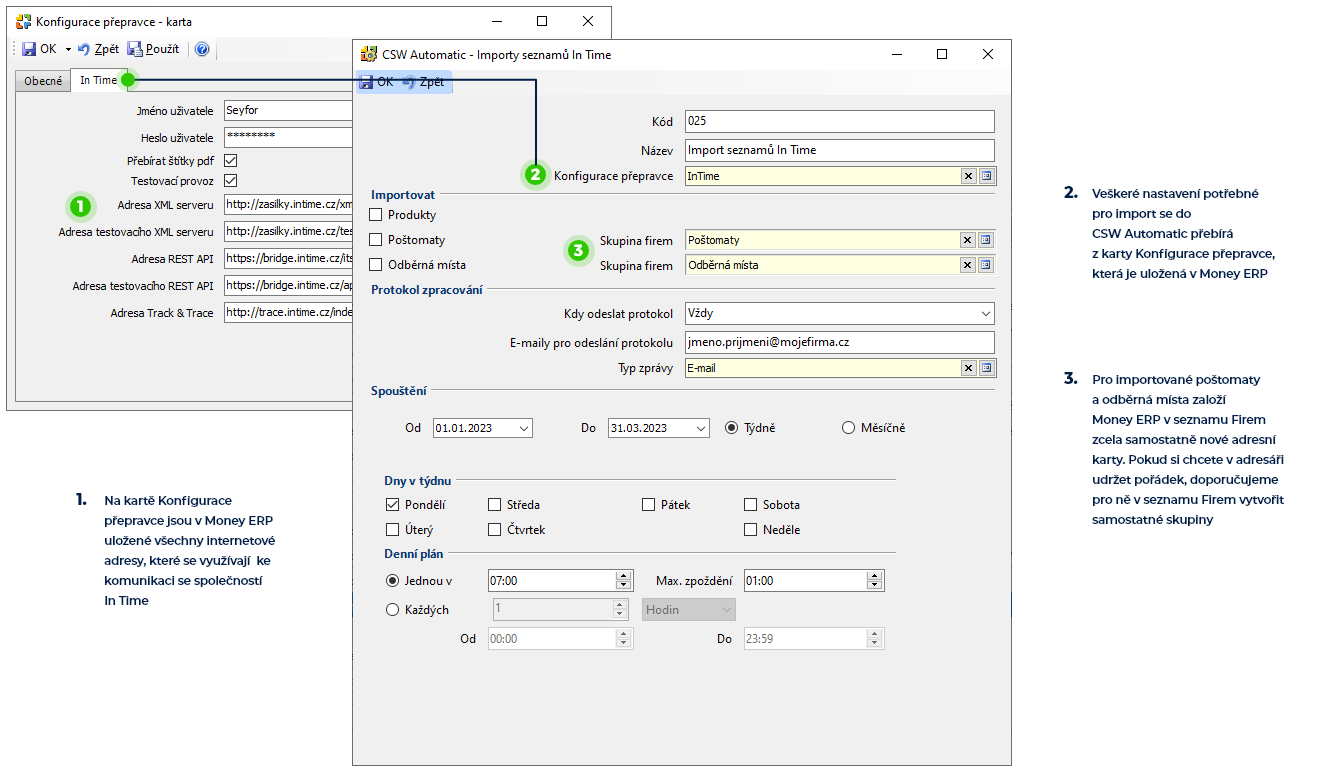Maximize the CSW Automatic window

coord(941,54)
